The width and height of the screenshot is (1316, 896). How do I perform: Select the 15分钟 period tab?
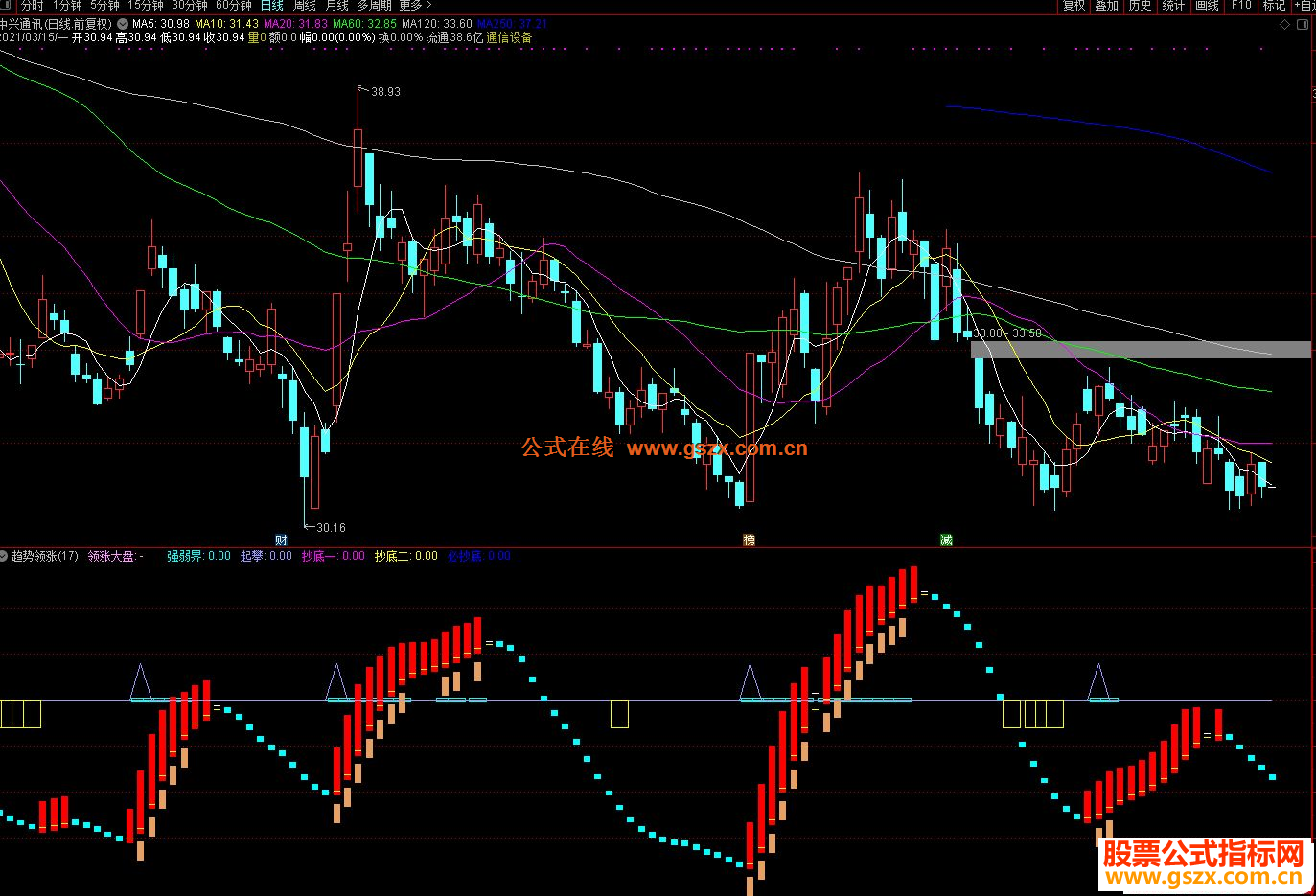tap(146, 5)
